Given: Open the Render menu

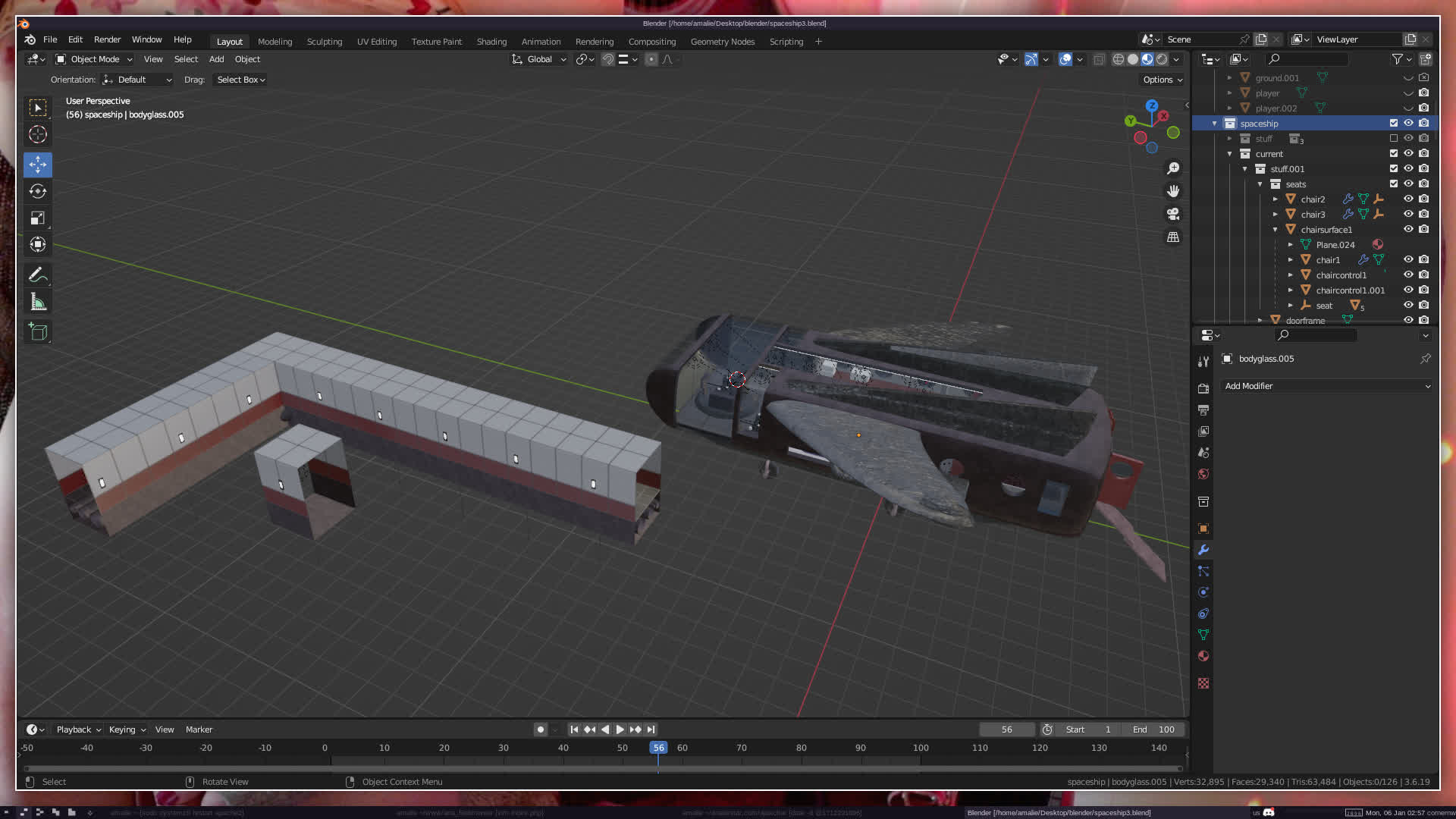Looking at the screenshot, I should [x=107, y=39].
